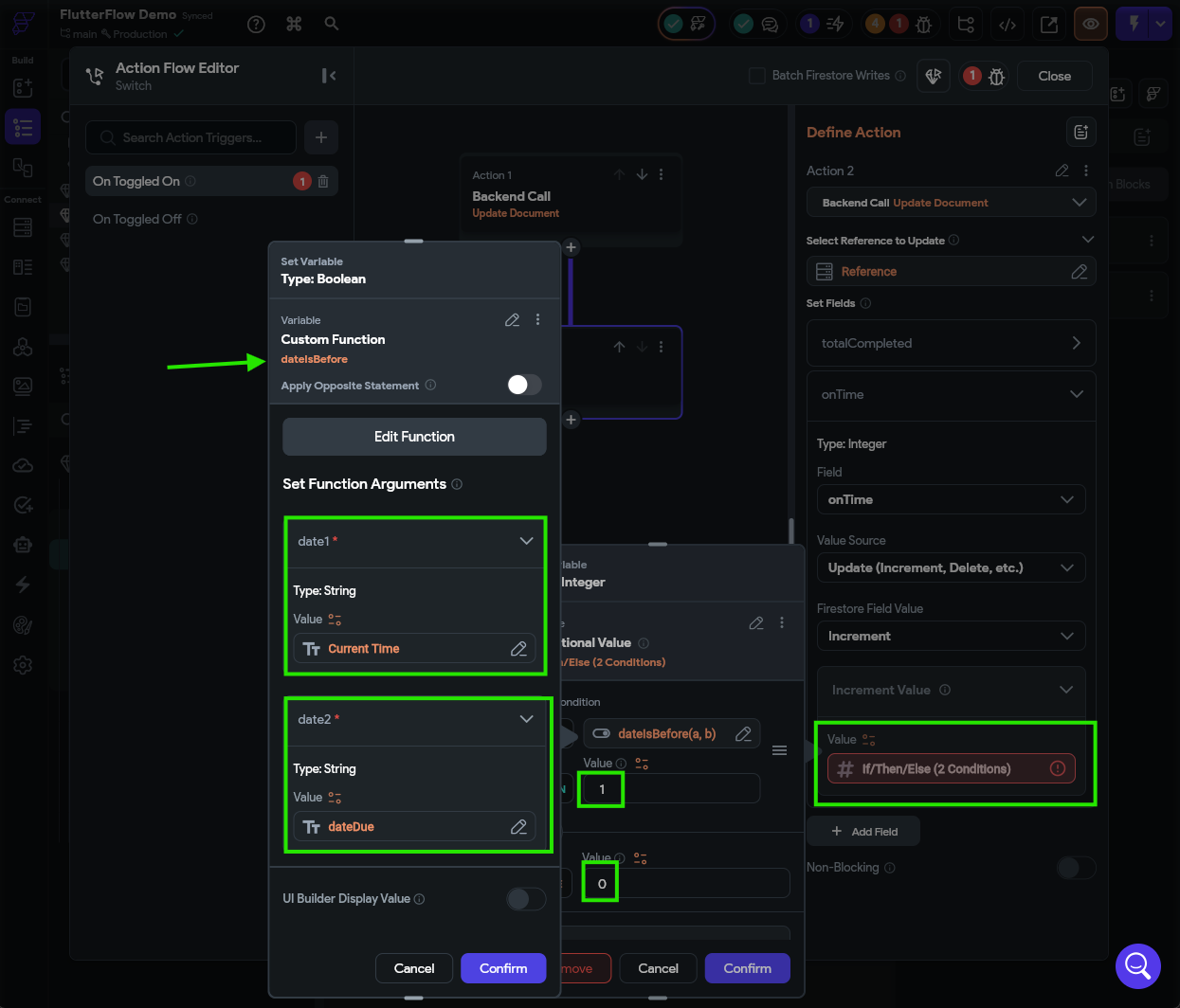Edit the Current Time value

click(x=518, y=649)
